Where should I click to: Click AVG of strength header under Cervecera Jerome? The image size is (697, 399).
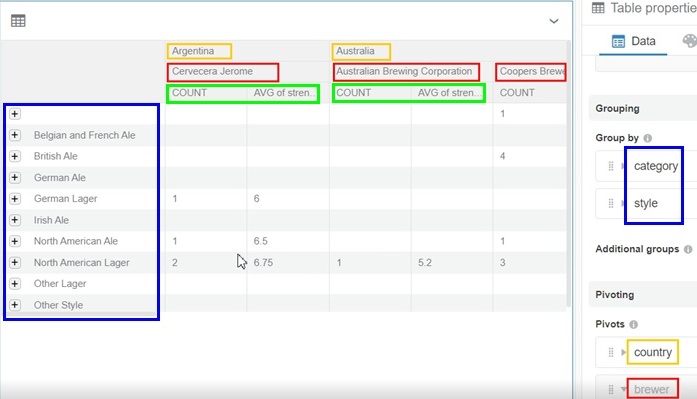click(x=284, y=93)
